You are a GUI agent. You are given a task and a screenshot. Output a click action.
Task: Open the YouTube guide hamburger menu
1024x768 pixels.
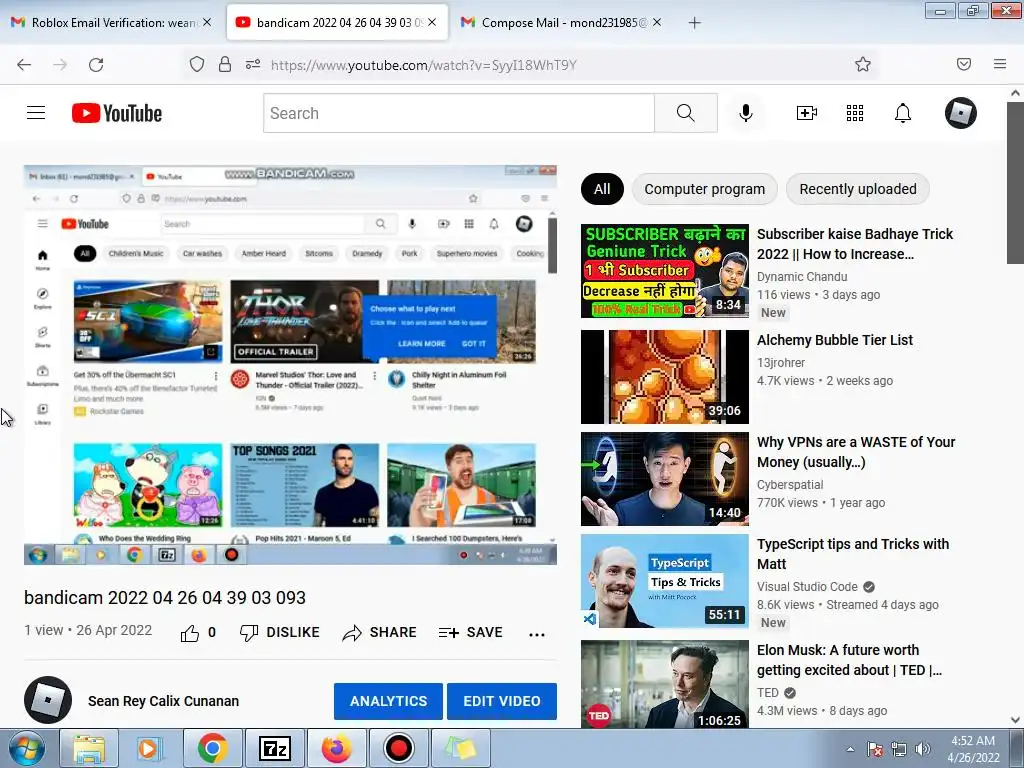(36, 113)
